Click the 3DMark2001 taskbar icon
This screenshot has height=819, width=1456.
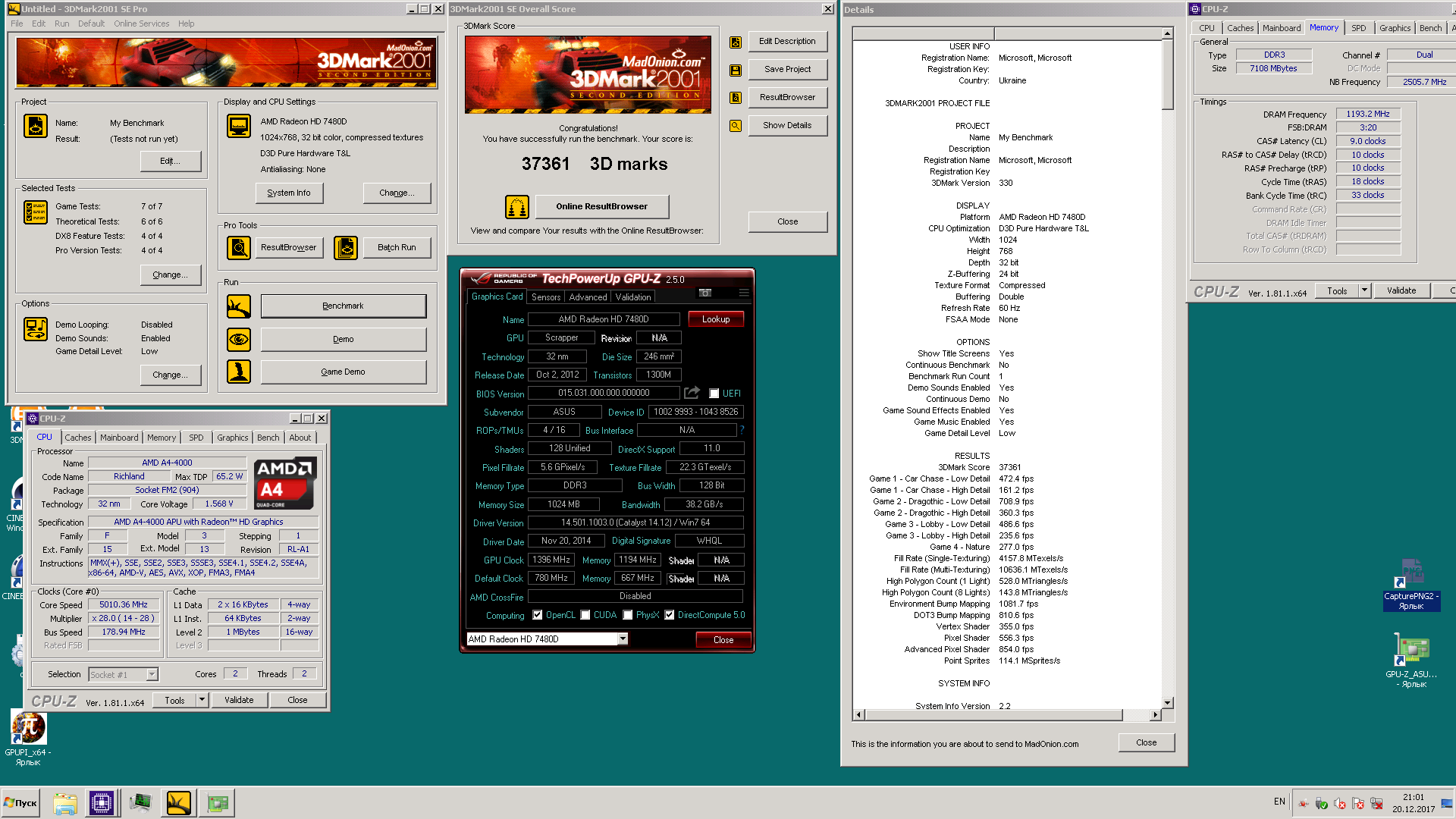coord(179,803)
